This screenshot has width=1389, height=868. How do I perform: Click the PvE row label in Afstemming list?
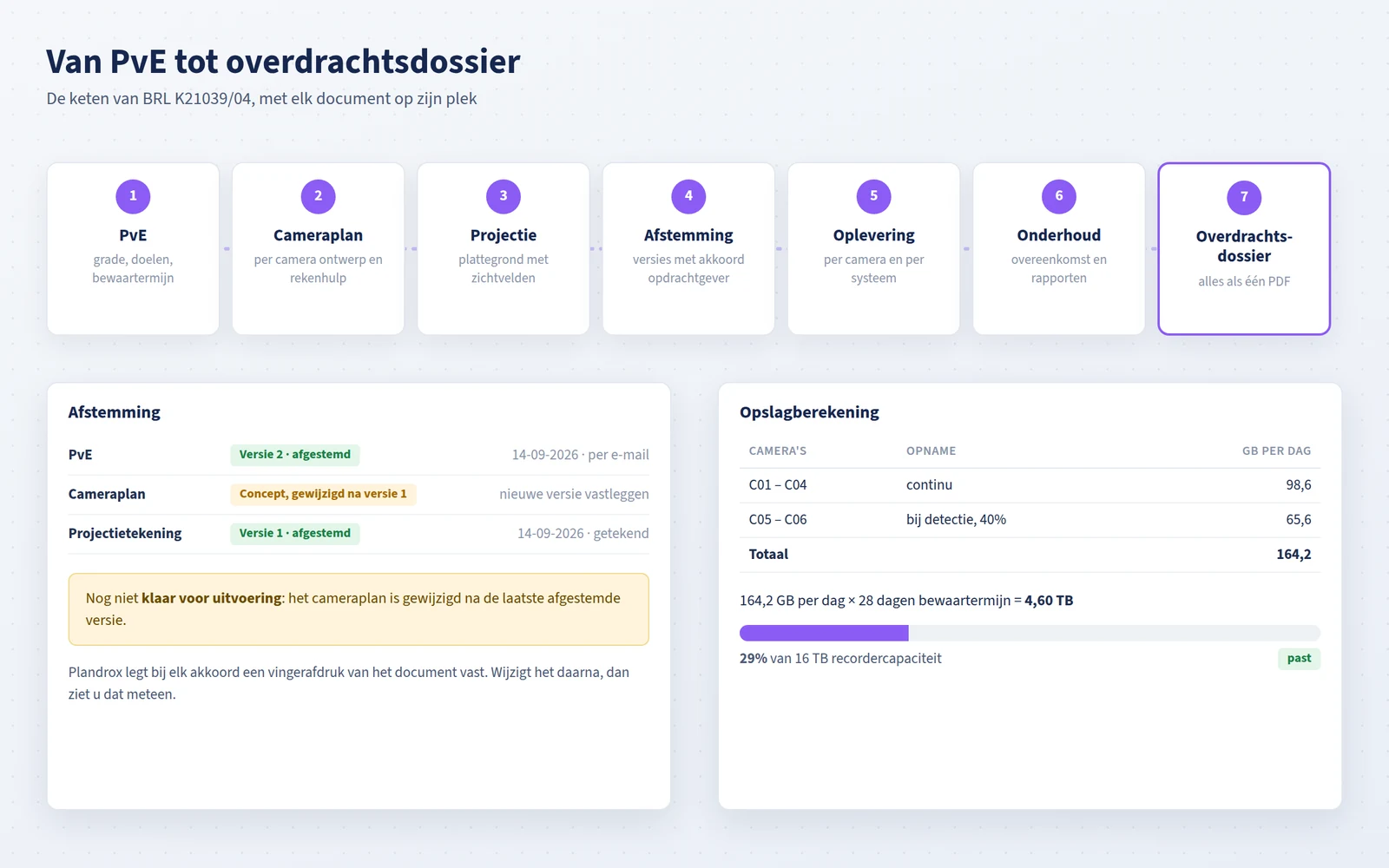[80, 455]
